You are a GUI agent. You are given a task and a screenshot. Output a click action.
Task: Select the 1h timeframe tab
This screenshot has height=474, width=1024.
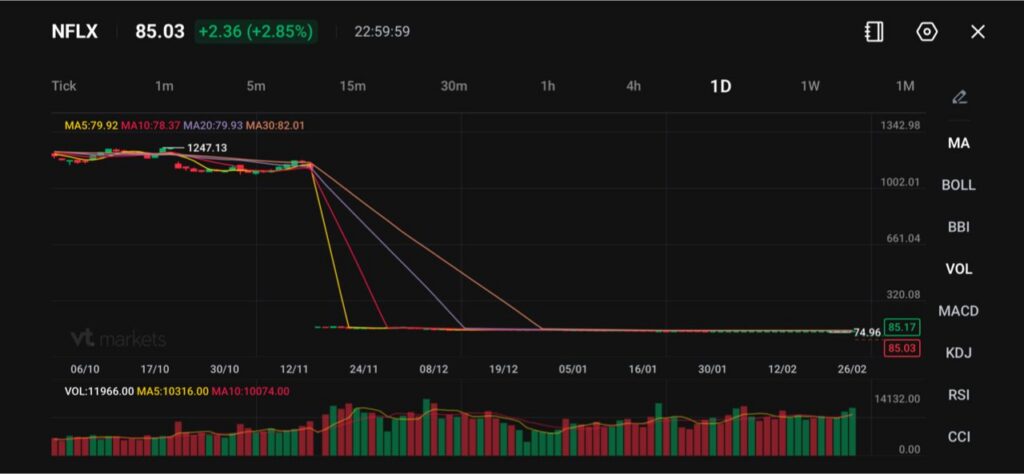click(x=548, y=86)
